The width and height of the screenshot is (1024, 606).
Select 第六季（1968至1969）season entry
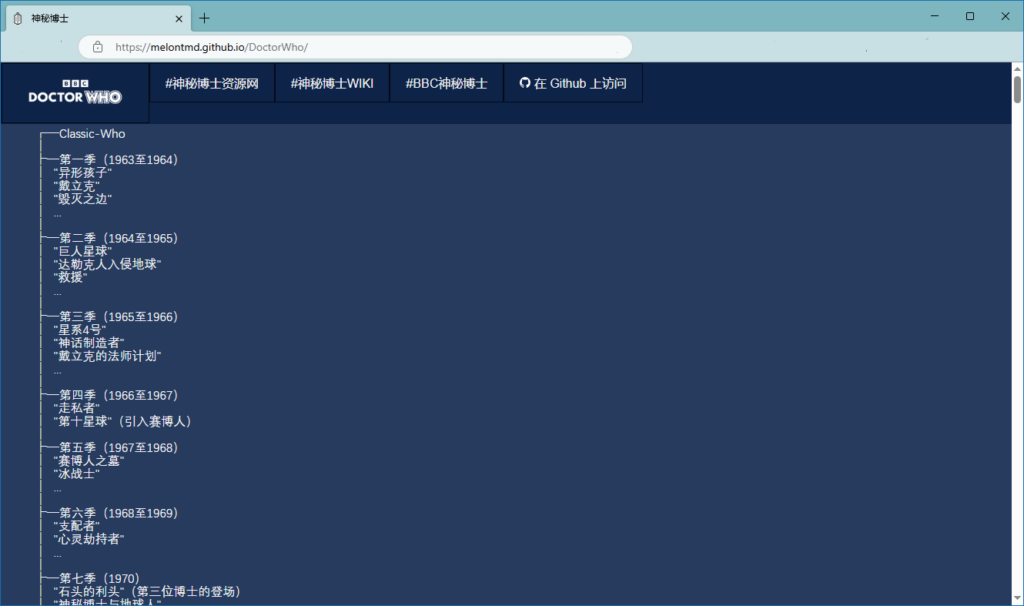(118, 513)
